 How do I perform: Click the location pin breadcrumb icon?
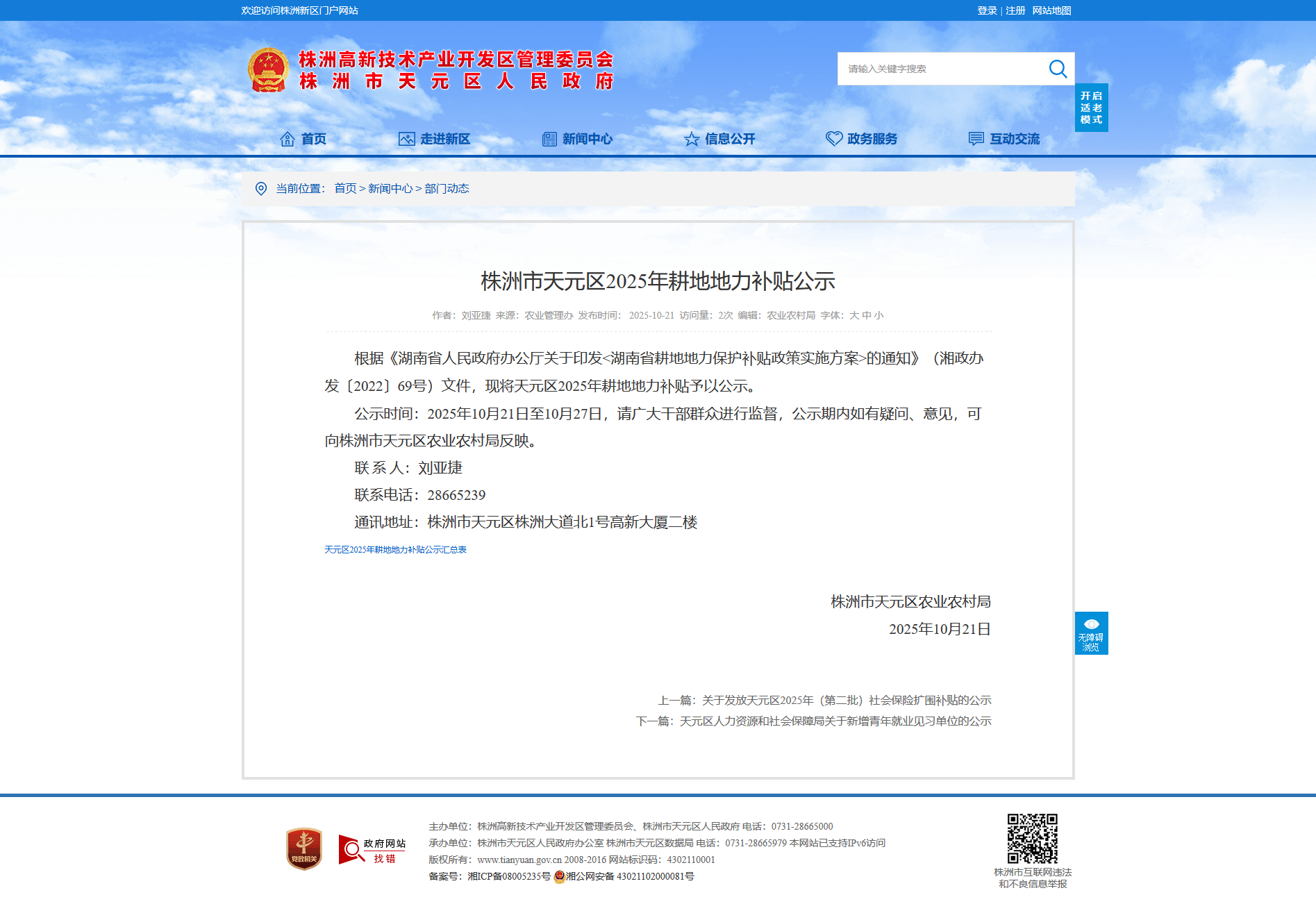click(x=261, y=189)
